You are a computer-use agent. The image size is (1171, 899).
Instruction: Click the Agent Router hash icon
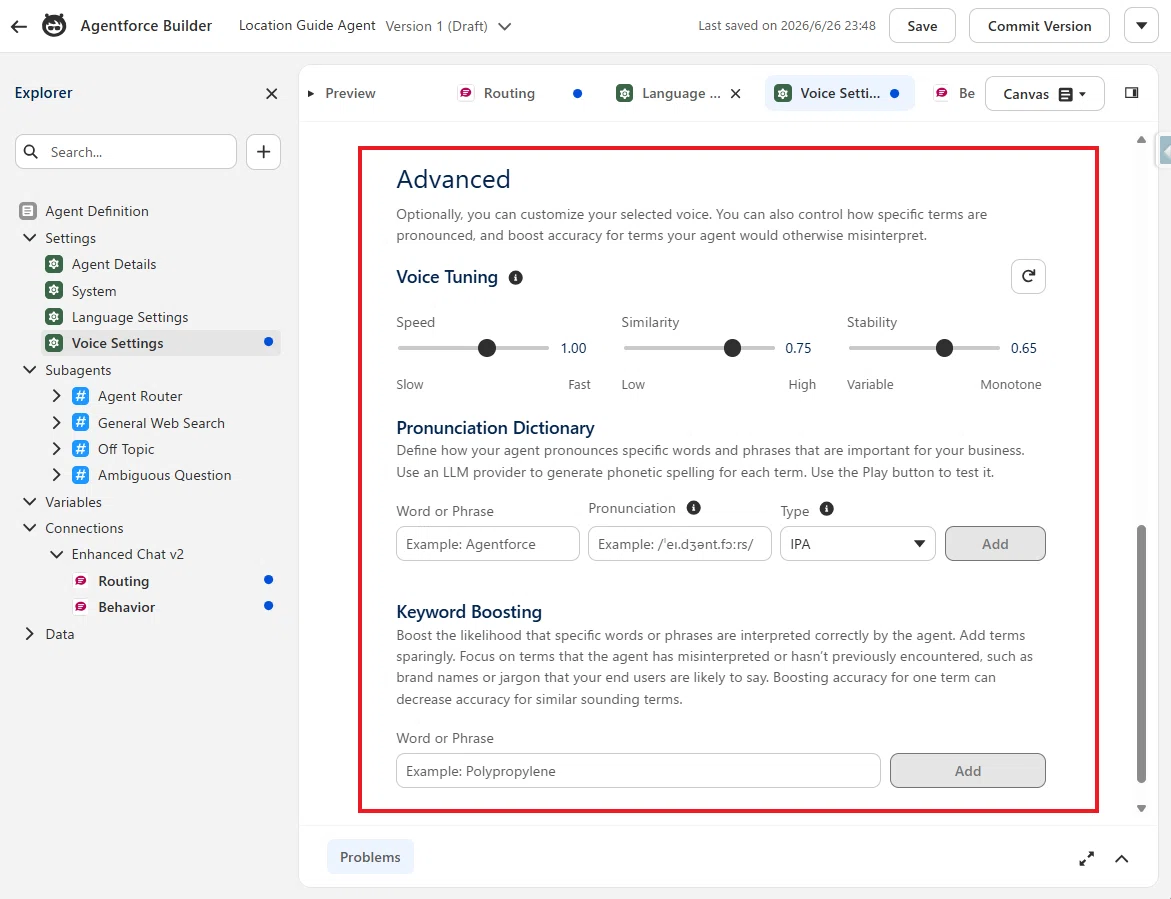click(x=81, y=396)
